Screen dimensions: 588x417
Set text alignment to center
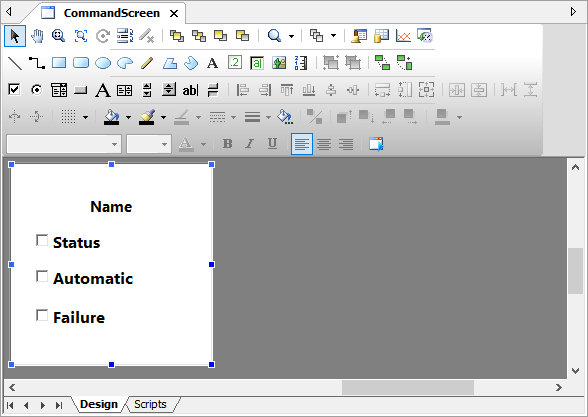click(x=324, y=144)
